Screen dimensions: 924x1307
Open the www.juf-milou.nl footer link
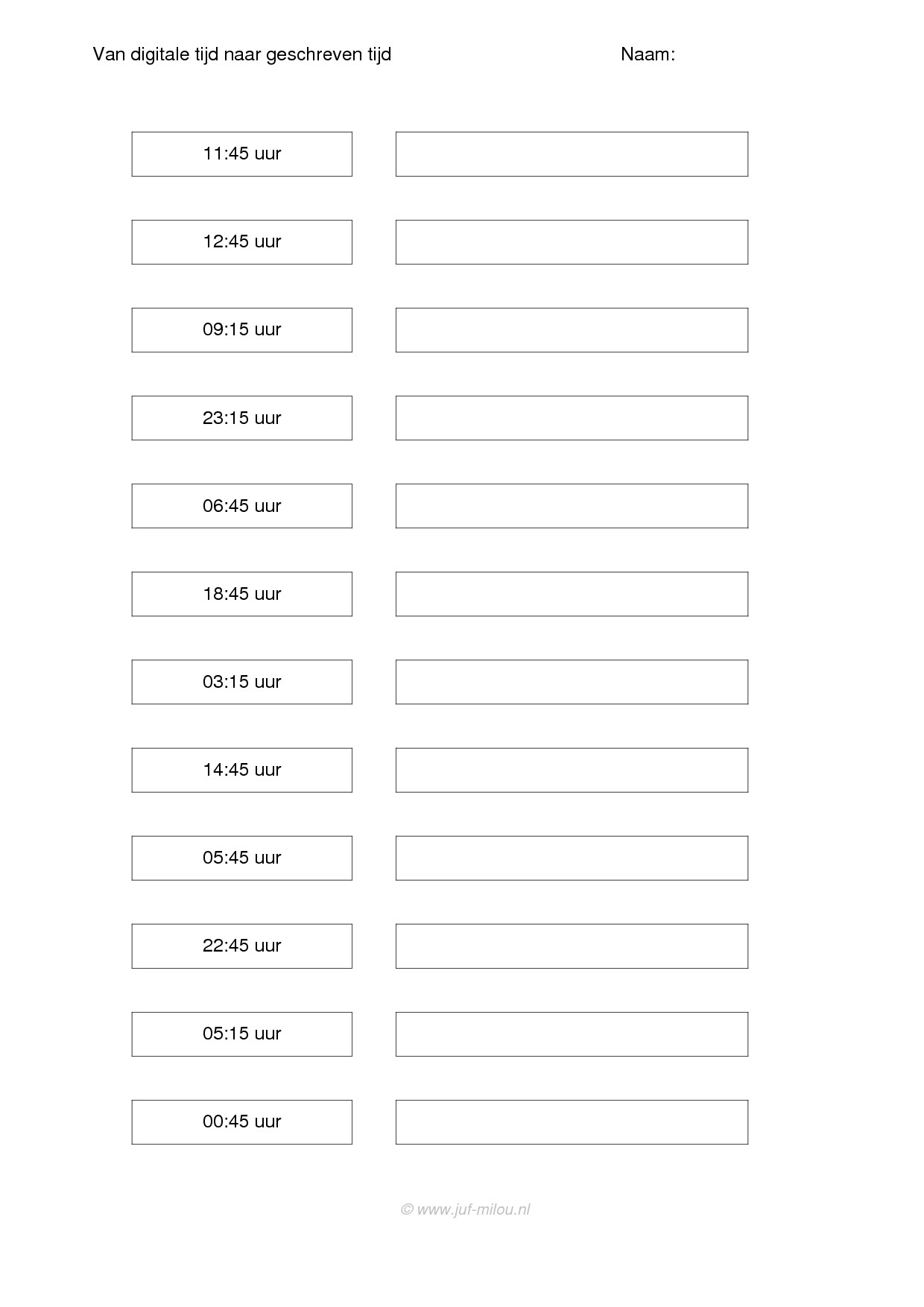coord(466,1209)
